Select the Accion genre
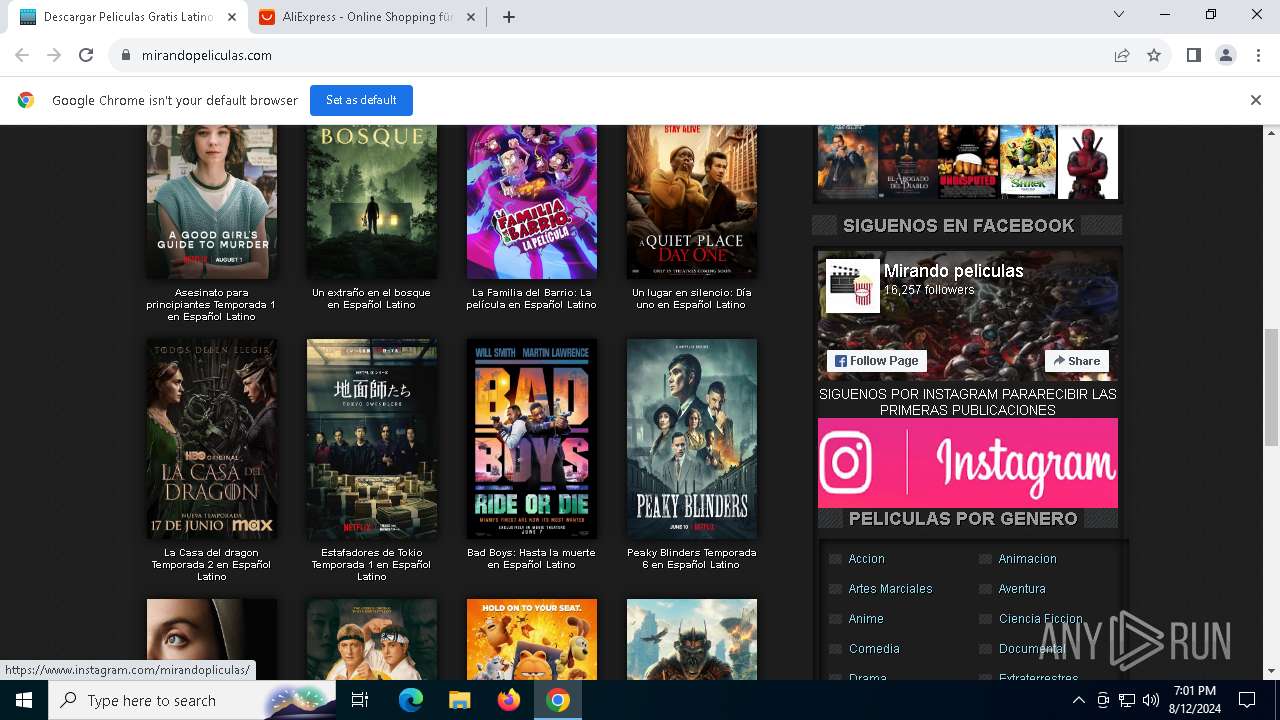The image size is (1280, 720). (866, 559)
